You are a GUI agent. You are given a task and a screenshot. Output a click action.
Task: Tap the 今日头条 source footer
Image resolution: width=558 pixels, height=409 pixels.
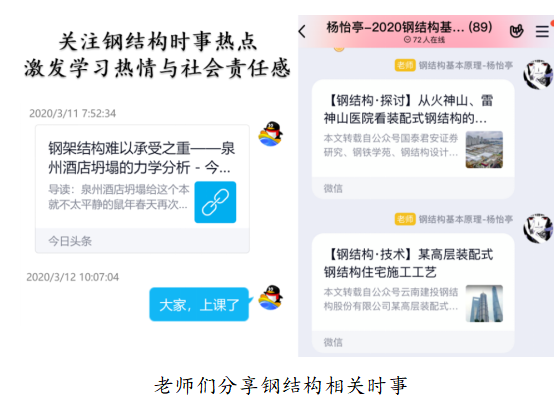click(70, 241)
